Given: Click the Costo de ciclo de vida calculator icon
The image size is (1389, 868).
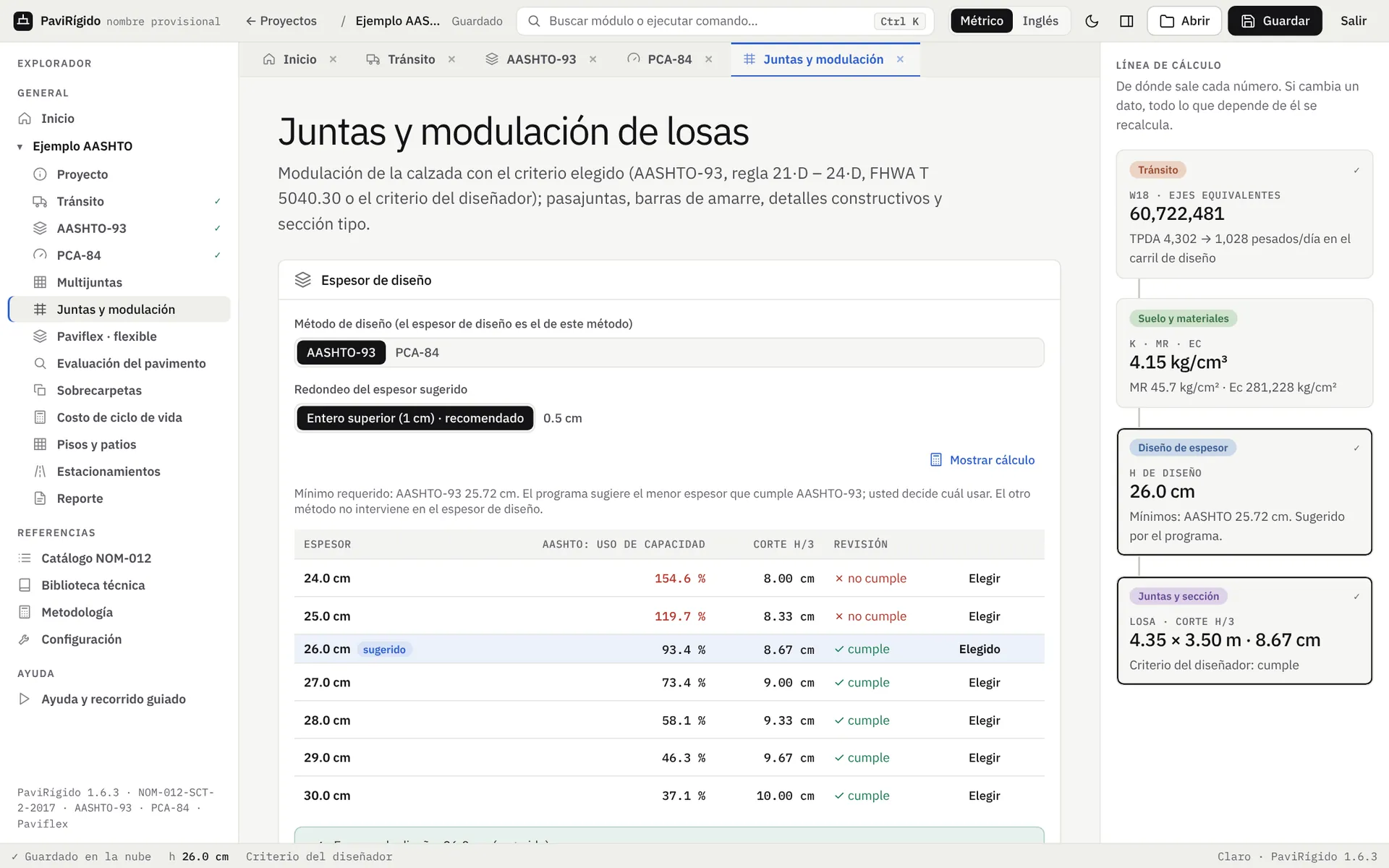Looking at the screenshot, I should 40,417.
